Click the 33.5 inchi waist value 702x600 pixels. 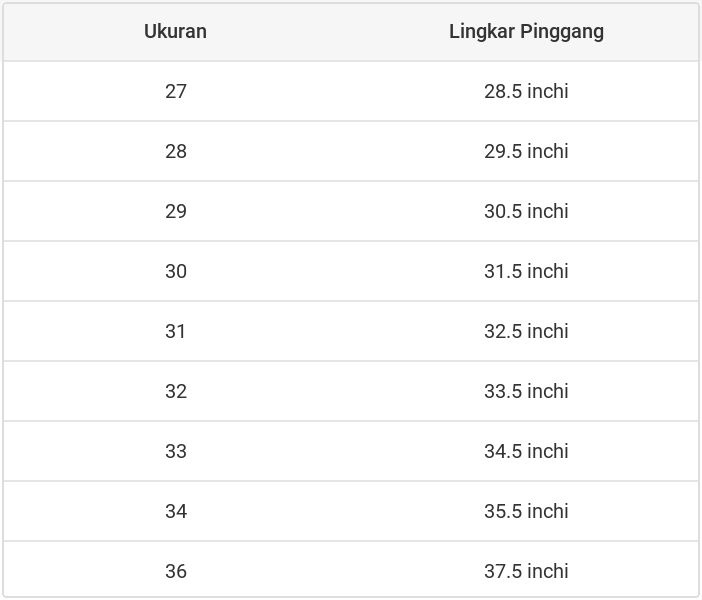click(526, 391)
